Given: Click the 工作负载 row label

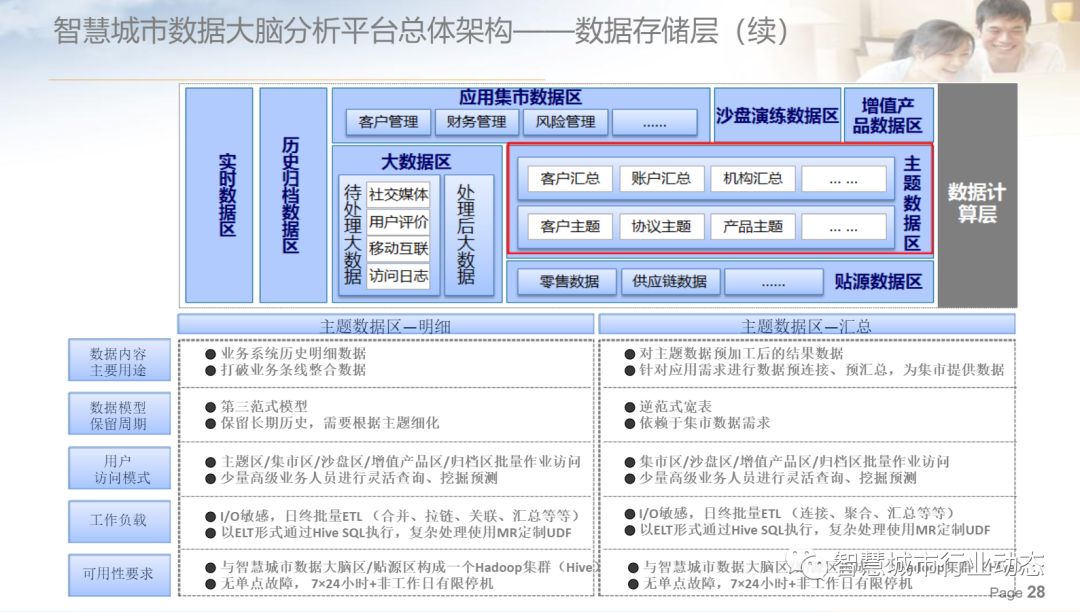Looking at the screenshot, I should 118,520.
